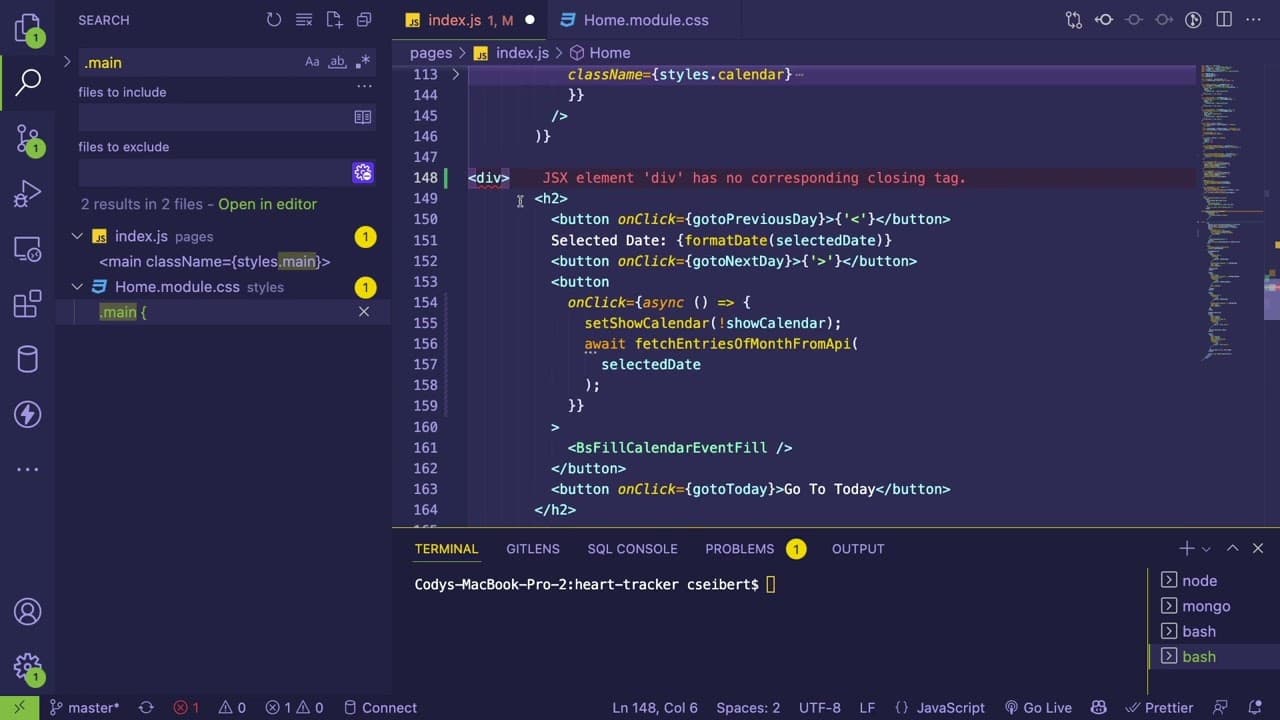Collapse index.js search result group
Image resolution: width=1280 pixels, height=720 pixels.
point(77,236)
